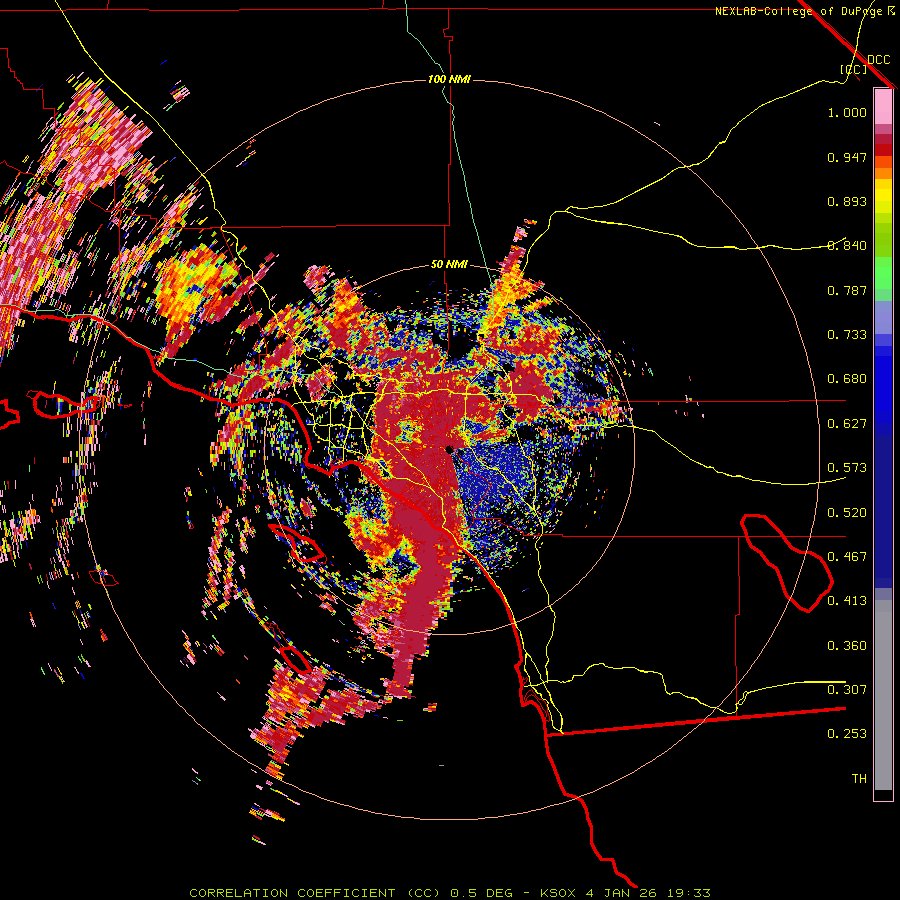
Task: Select the 0.947 color scale value
Action: 847,157
